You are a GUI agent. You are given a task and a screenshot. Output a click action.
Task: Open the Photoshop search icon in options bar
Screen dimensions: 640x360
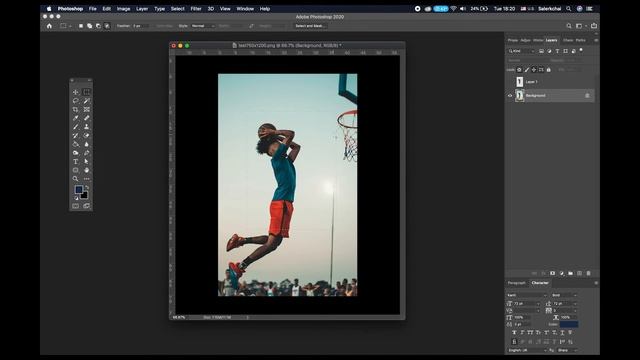569,26
